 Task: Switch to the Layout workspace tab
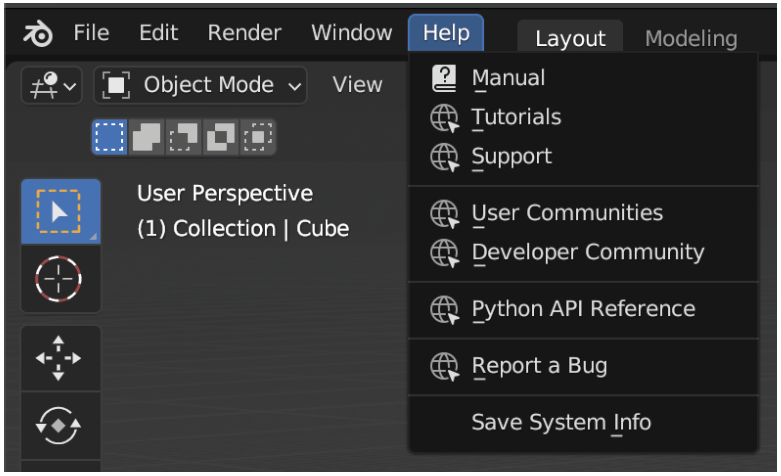click(570, 38)
